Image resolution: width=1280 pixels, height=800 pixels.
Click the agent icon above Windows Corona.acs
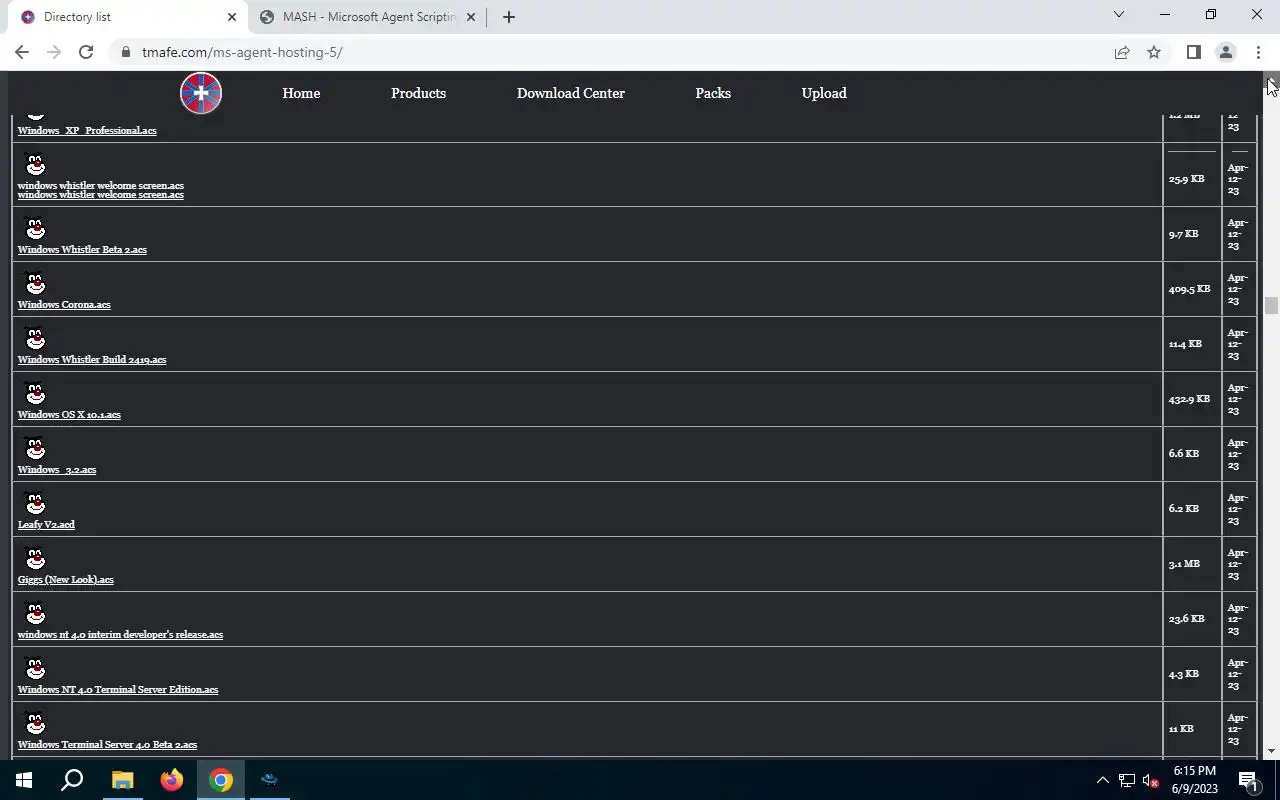pos(35,284)
